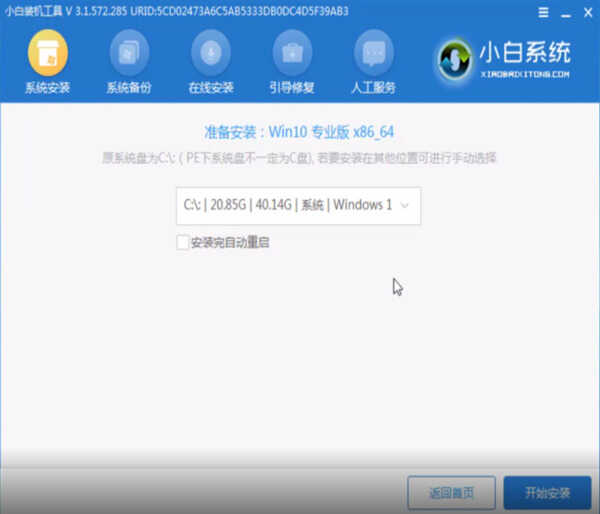Viewport: 600px width, 514px height.
Task: Expand the C:\ partition dropdown
Action: (x=298, y=206)
